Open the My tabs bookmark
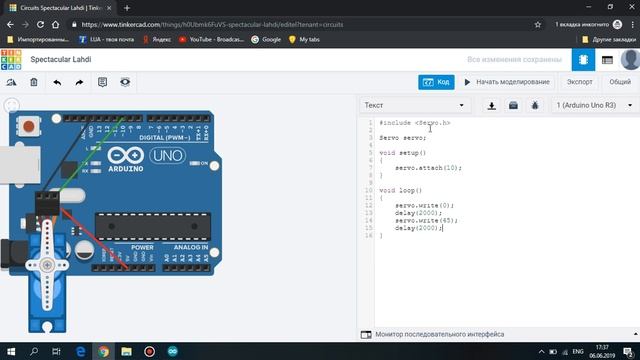This screenshot has height=360, width=640. 304,40
